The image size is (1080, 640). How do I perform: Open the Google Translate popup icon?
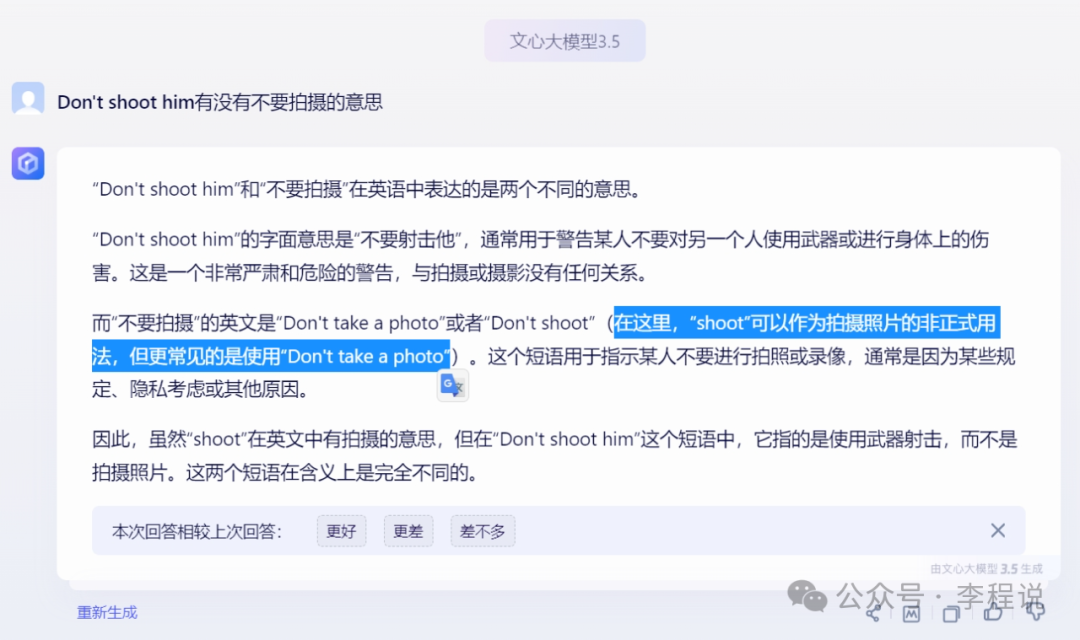(453, 386)
